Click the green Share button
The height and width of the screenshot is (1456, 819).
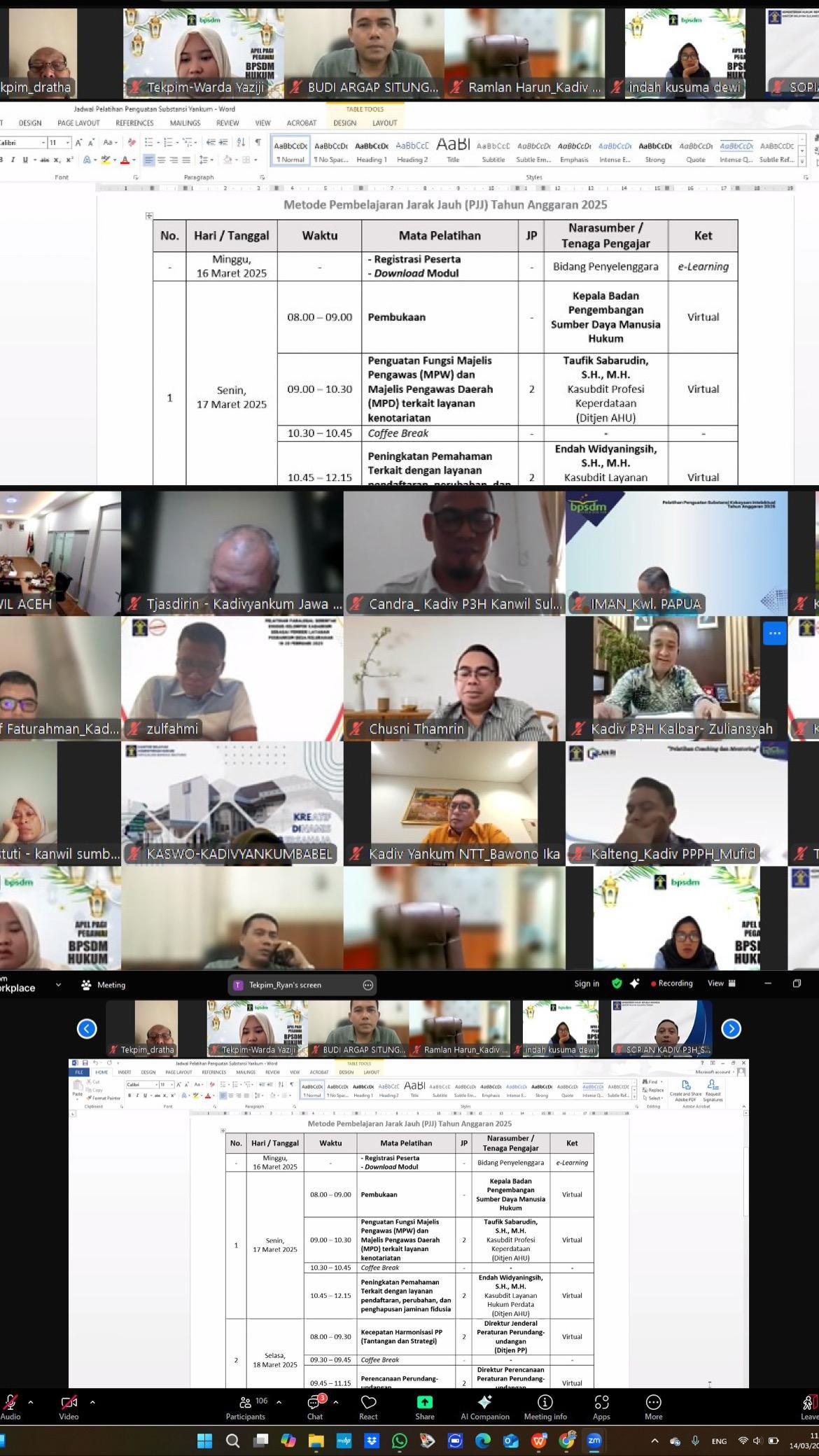click(x=425, y=1408)
